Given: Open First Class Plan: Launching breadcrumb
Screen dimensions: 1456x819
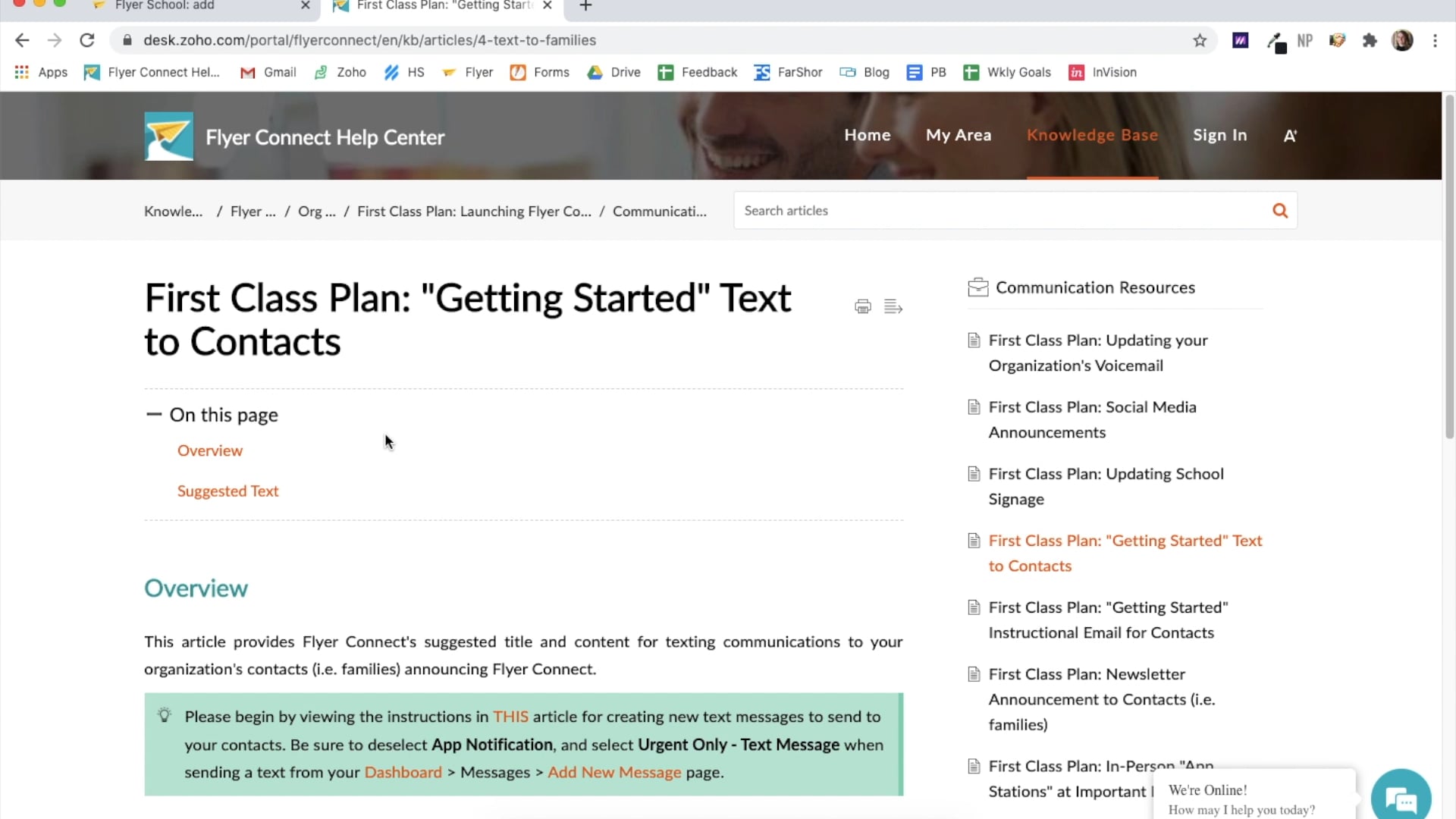Looking at the screenshot, I should [474, 212].
